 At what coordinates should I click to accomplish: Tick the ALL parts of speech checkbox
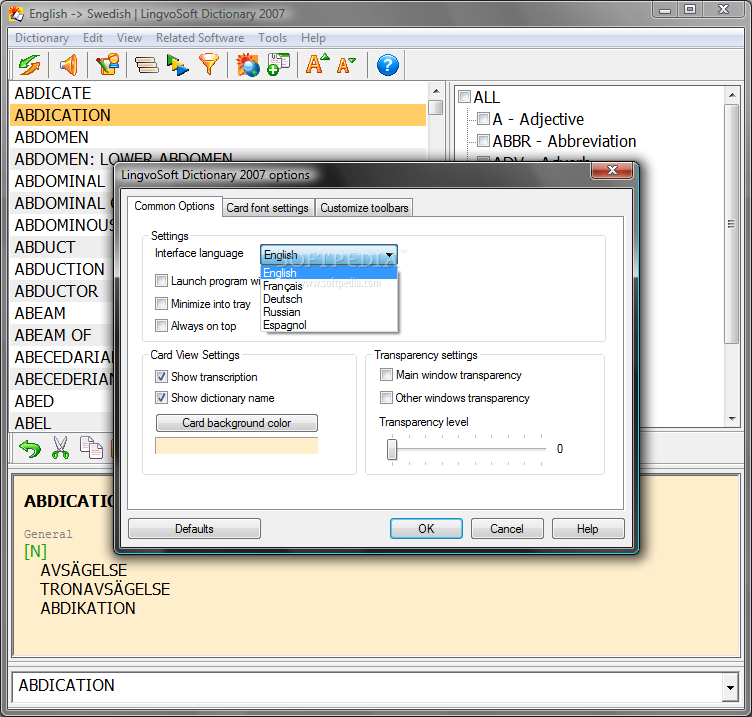tap(464, 96)
